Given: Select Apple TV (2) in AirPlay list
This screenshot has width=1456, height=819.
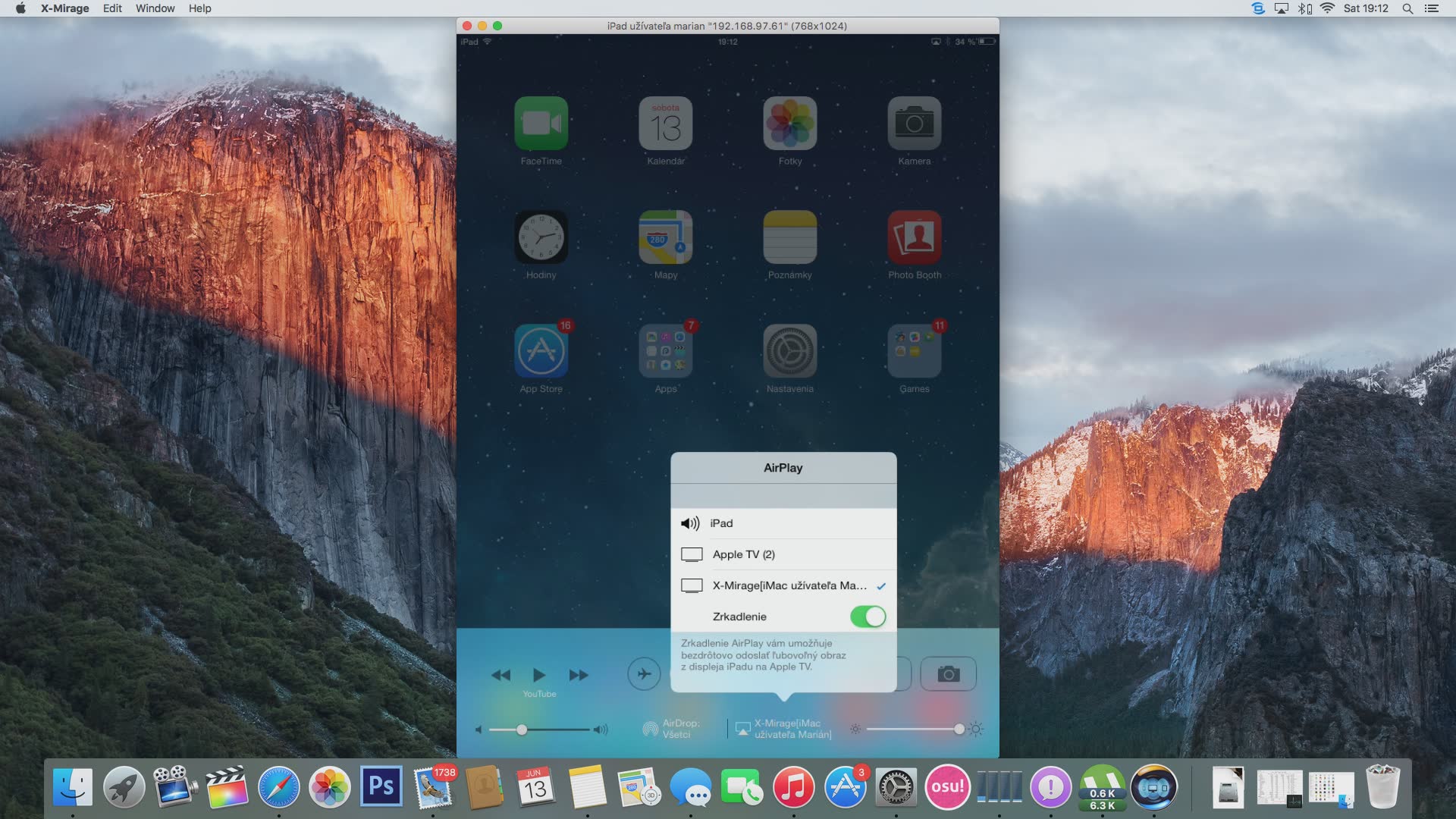Looking at the screenshot, I should [x=783, y=554].
